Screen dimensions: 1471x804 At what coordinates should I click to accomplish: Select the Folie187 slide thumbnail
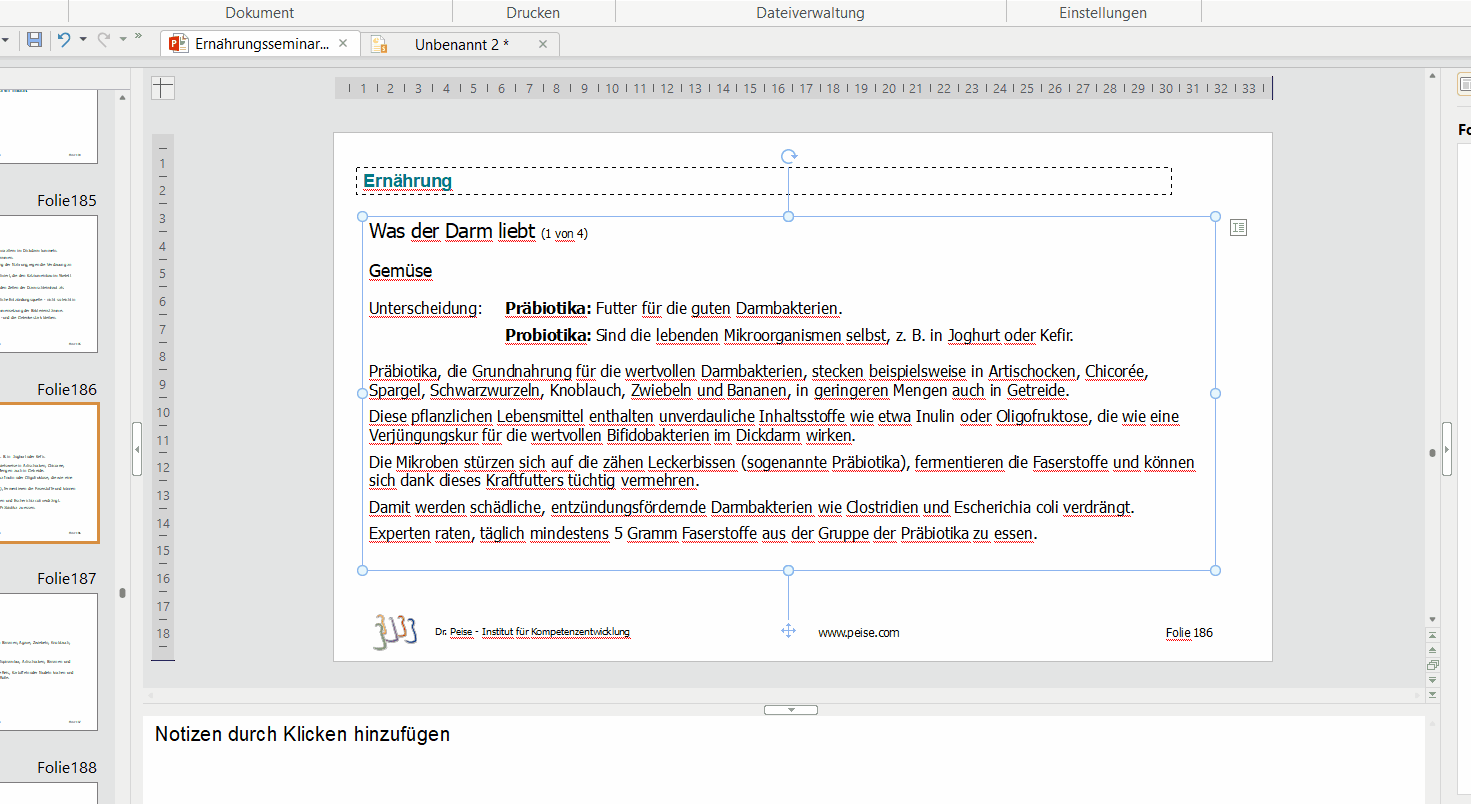tap(49, 661)
